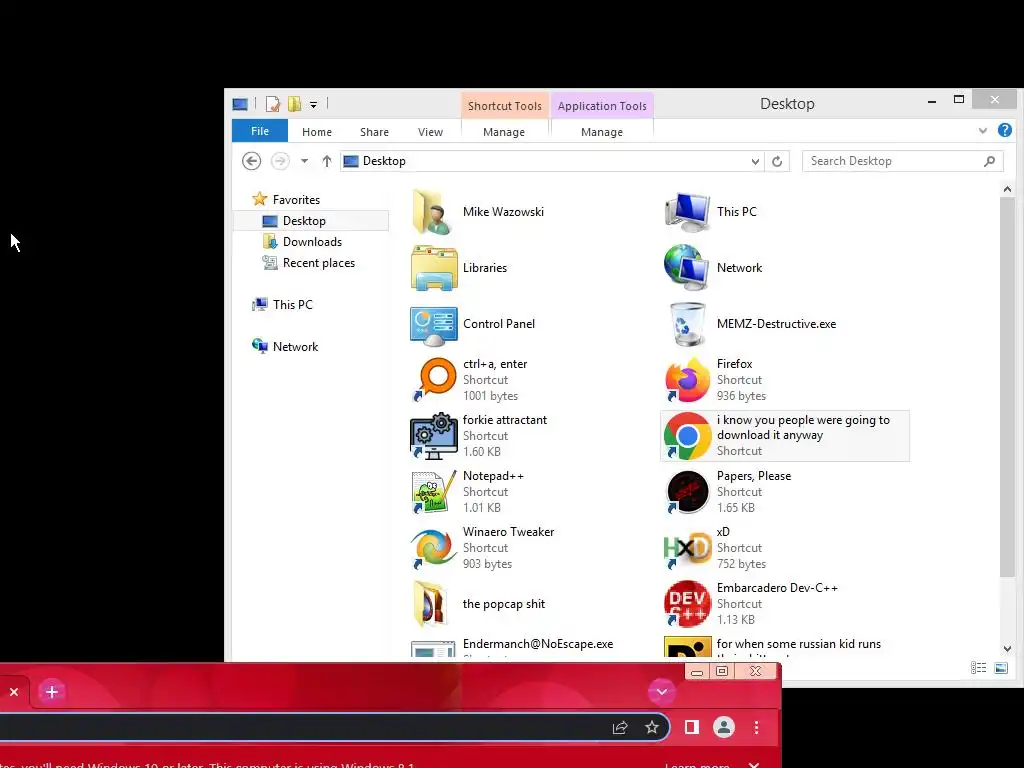Screen dimensions: 1024x768
Task: Switch to the Share ribbon tab
Action: (x=374, y=132)
